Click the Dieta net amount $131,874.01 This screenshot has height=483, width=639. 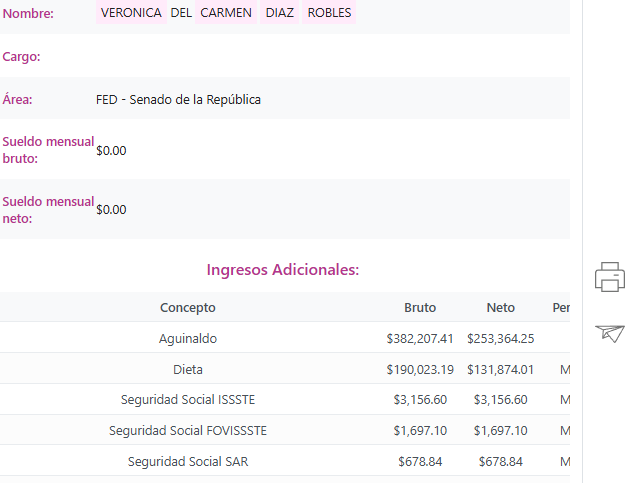(506, 370)
